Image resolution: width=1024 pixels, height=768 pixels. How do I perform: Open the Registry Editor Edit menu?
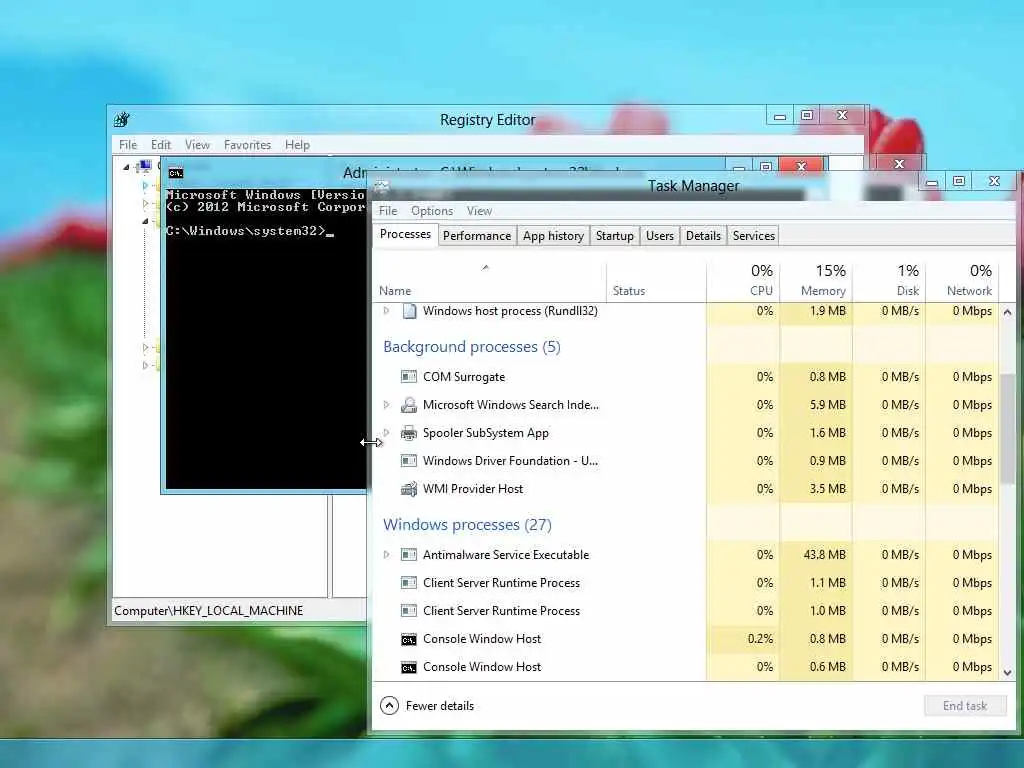point(161,144)
